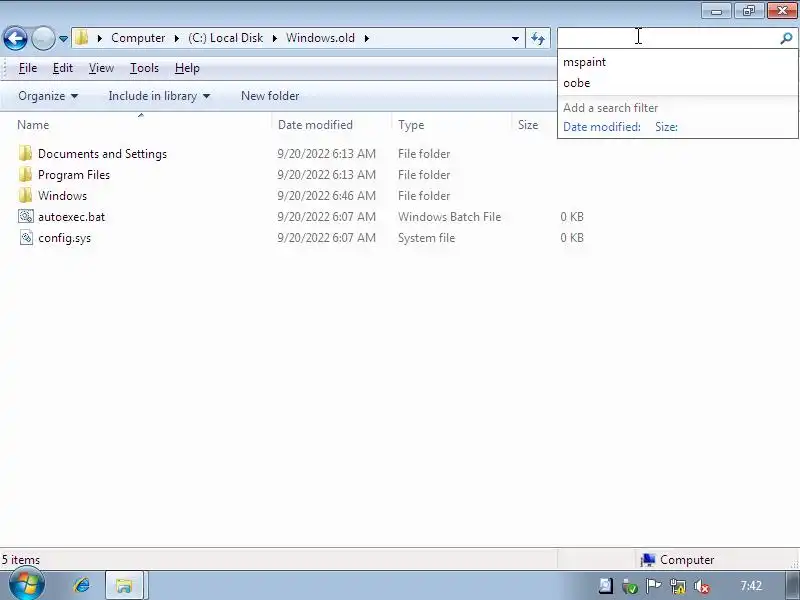Click the autoexec.bat file name
Screen dimensions: 800x600
point(71,216)
